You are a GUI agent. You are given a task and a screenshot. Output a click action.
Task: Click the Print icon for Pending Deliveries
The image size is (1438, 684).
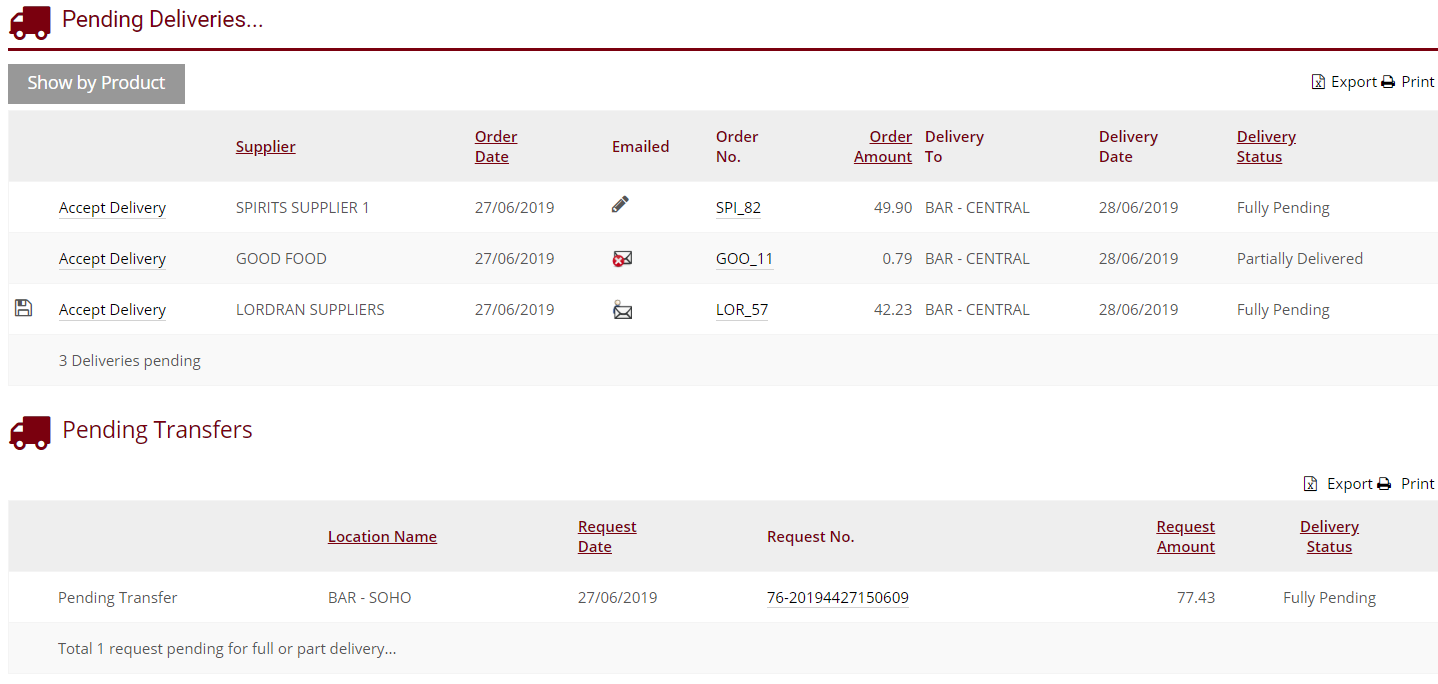(1389, 81)
